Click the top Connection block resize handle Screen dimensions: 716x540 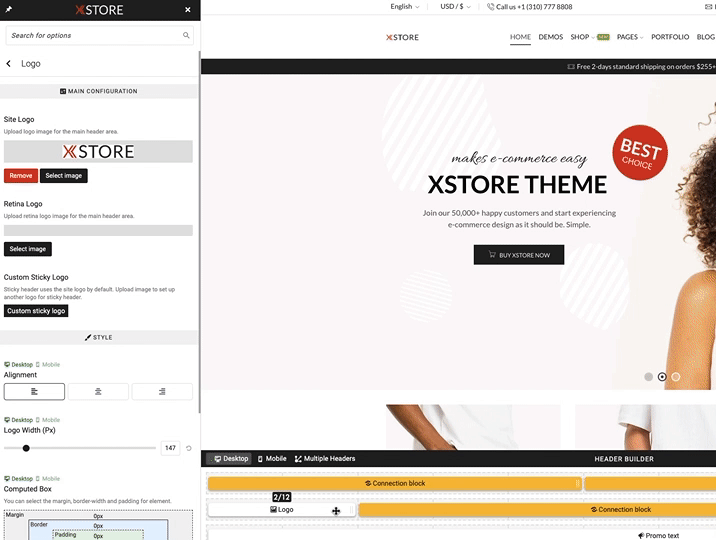(578, 483)
